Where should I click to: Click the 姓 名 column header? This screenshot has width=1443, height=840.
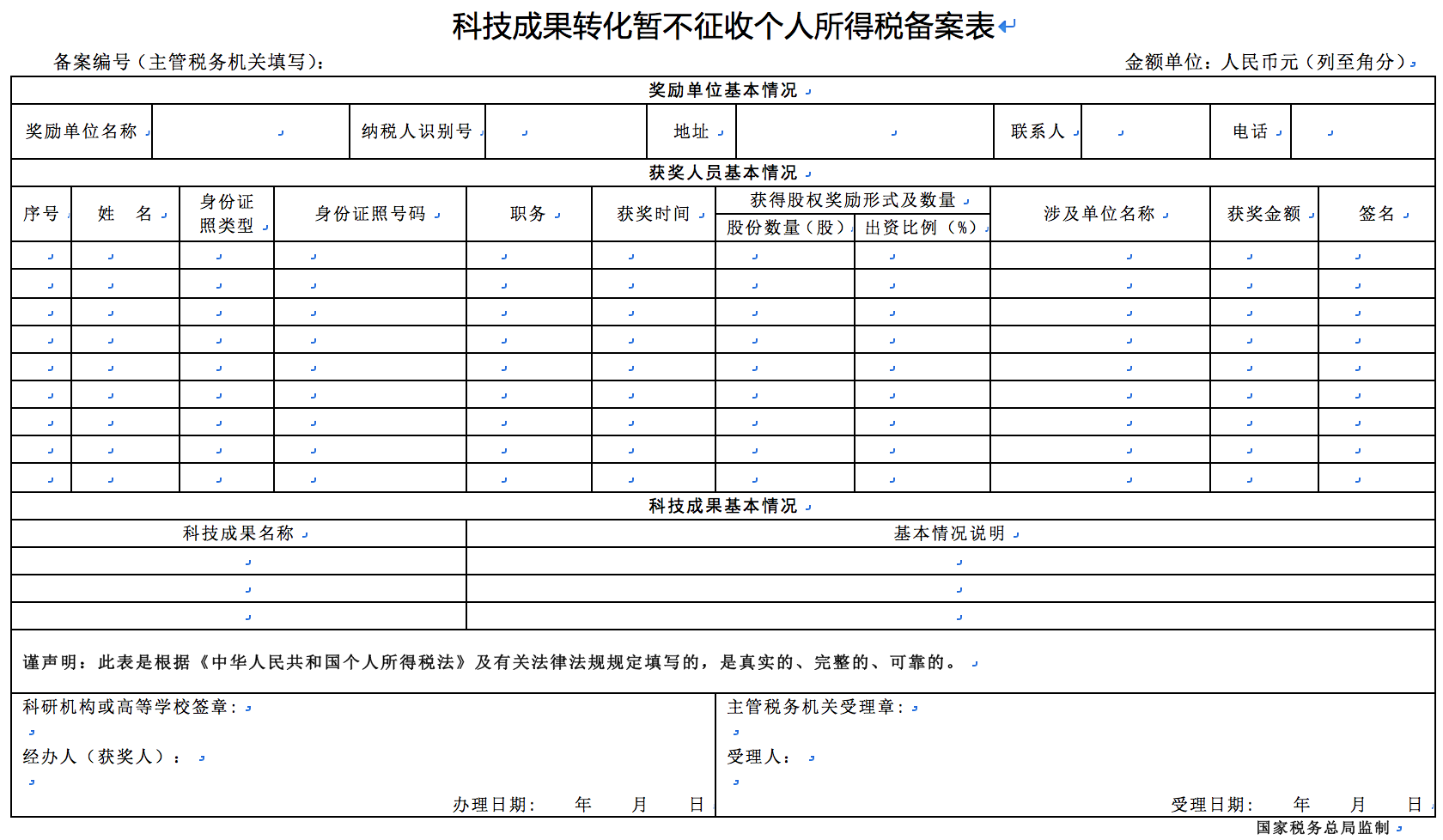125,214
